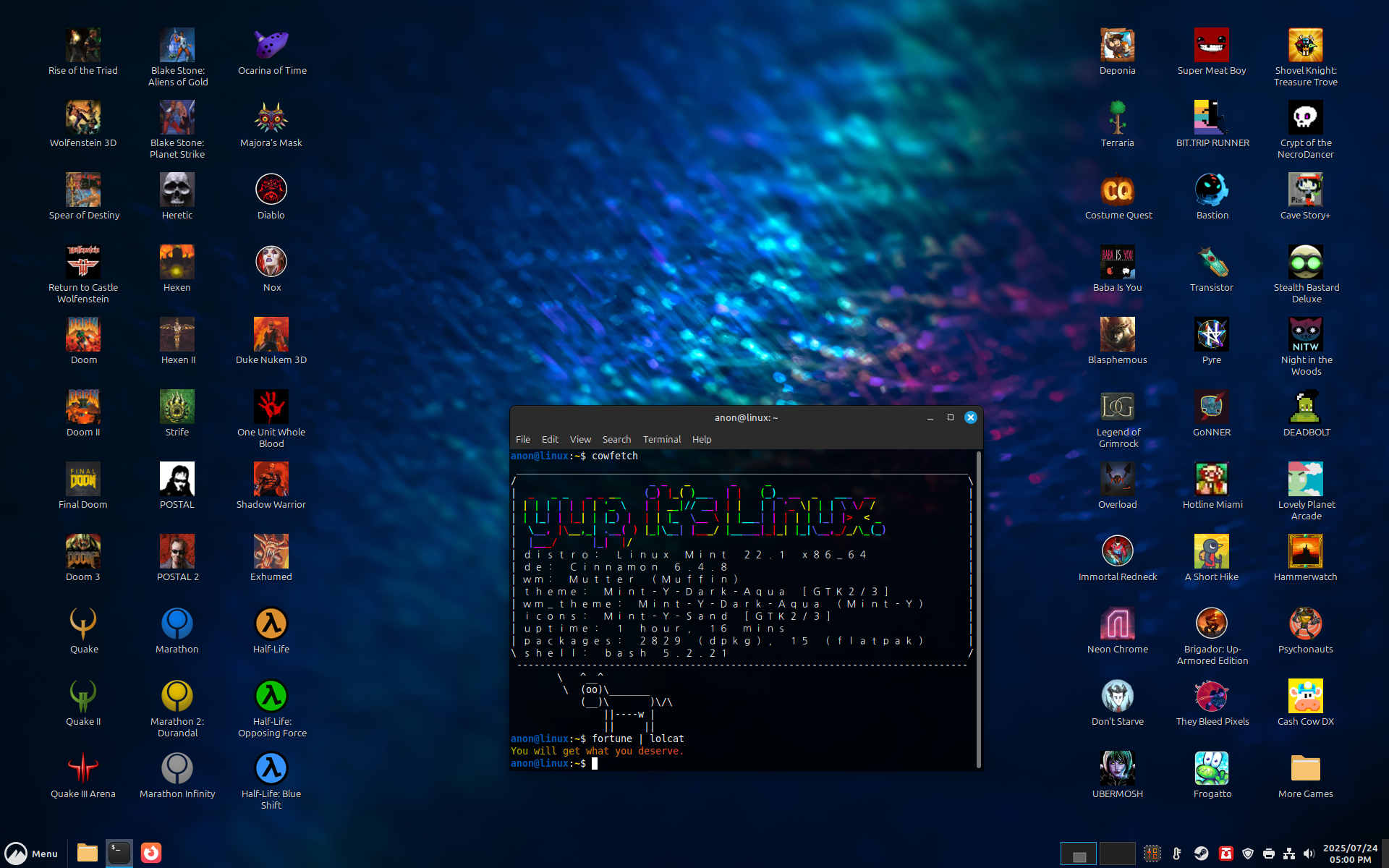Open the volume control tray icon
This screenshot has height=868, width=1389.
click(x=1309, y=854)
